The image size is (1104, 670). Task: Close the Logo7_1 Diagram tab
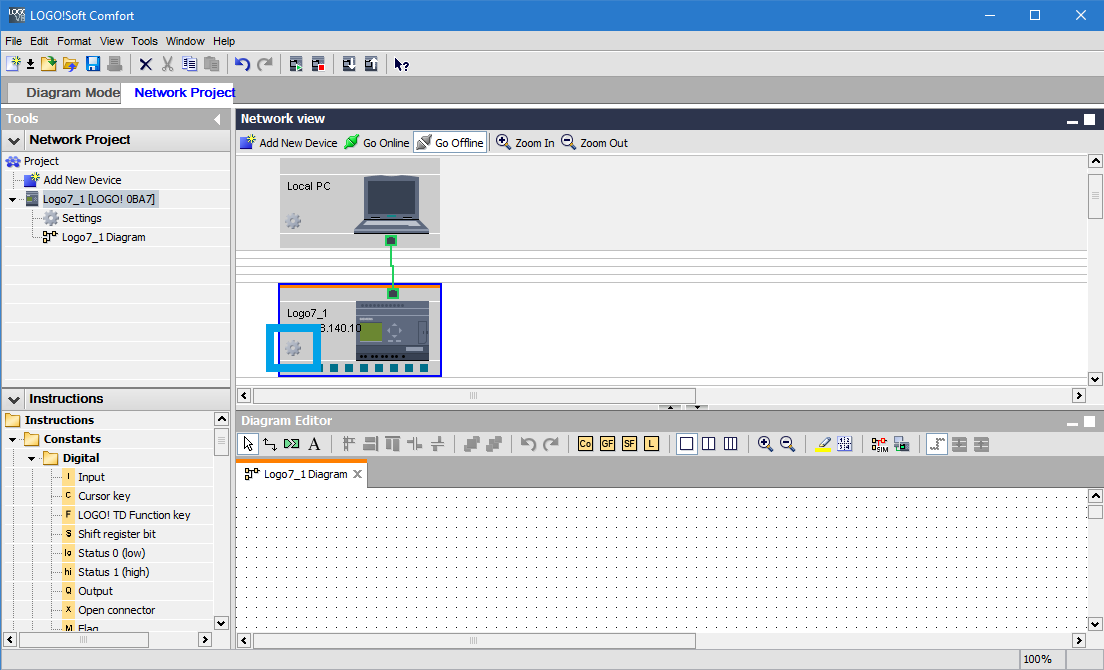(x=358, y=474)
